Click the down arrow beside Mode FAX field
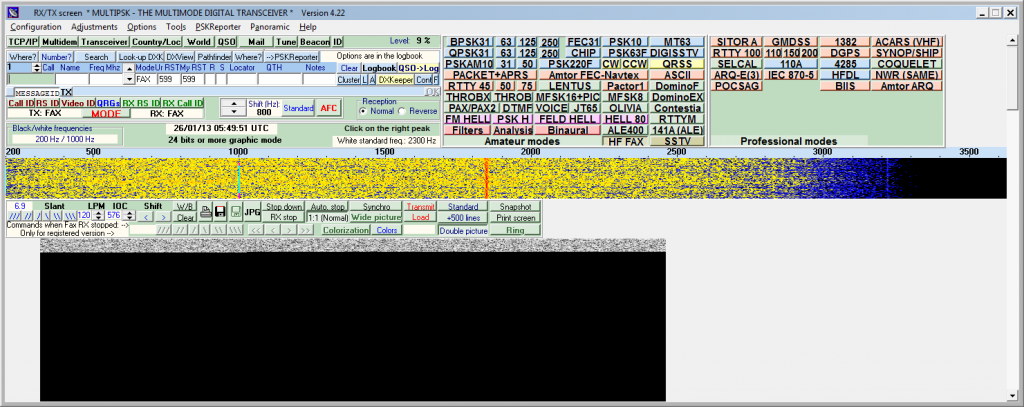This screenshot has height=407, width=1024. point(129,79)
